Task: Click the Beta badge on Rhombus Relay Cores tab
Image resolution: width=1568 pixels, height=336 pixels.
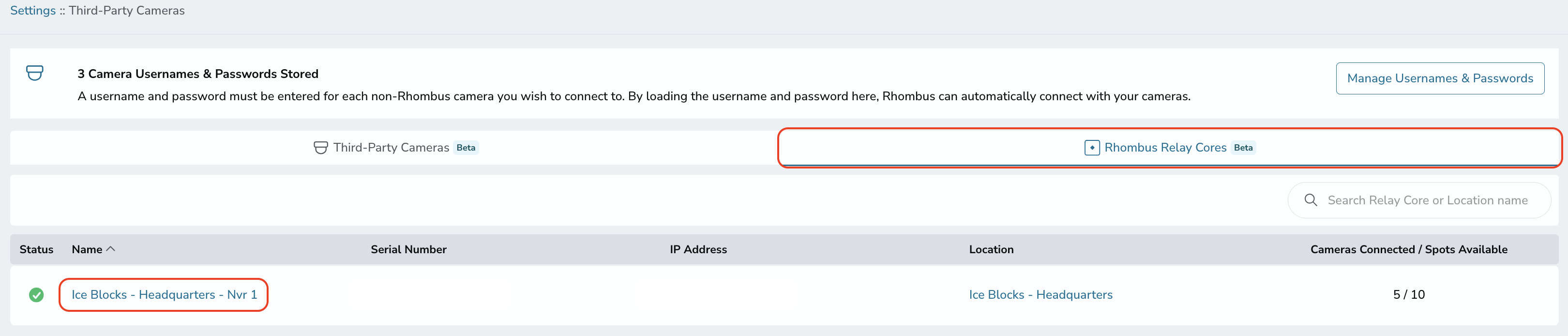Action: point(1243,147)
